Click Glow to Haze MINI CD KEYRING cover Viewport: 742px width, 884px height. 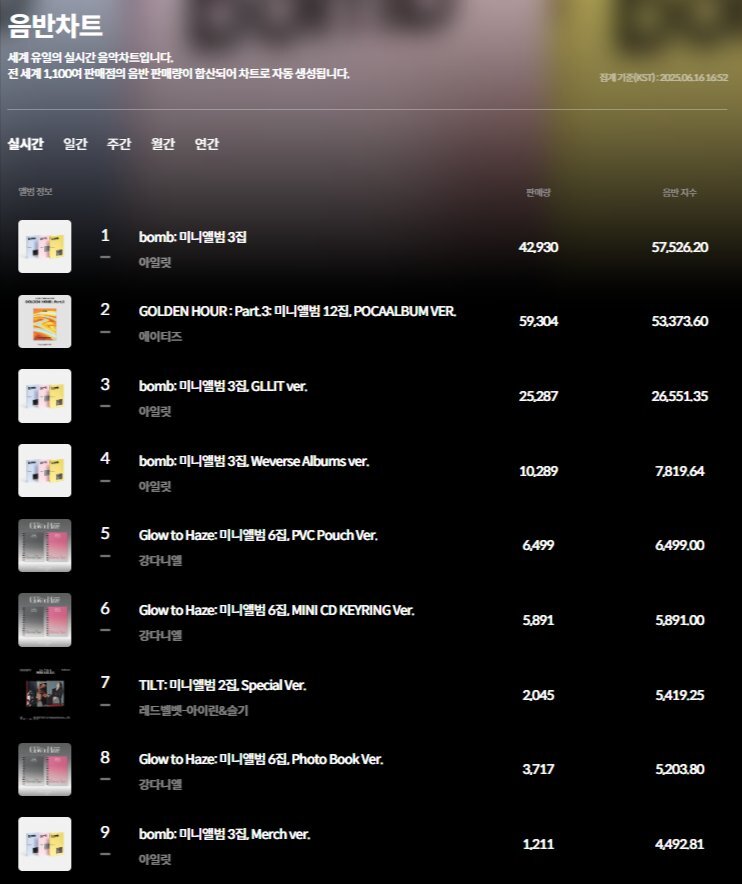point(45,620)
